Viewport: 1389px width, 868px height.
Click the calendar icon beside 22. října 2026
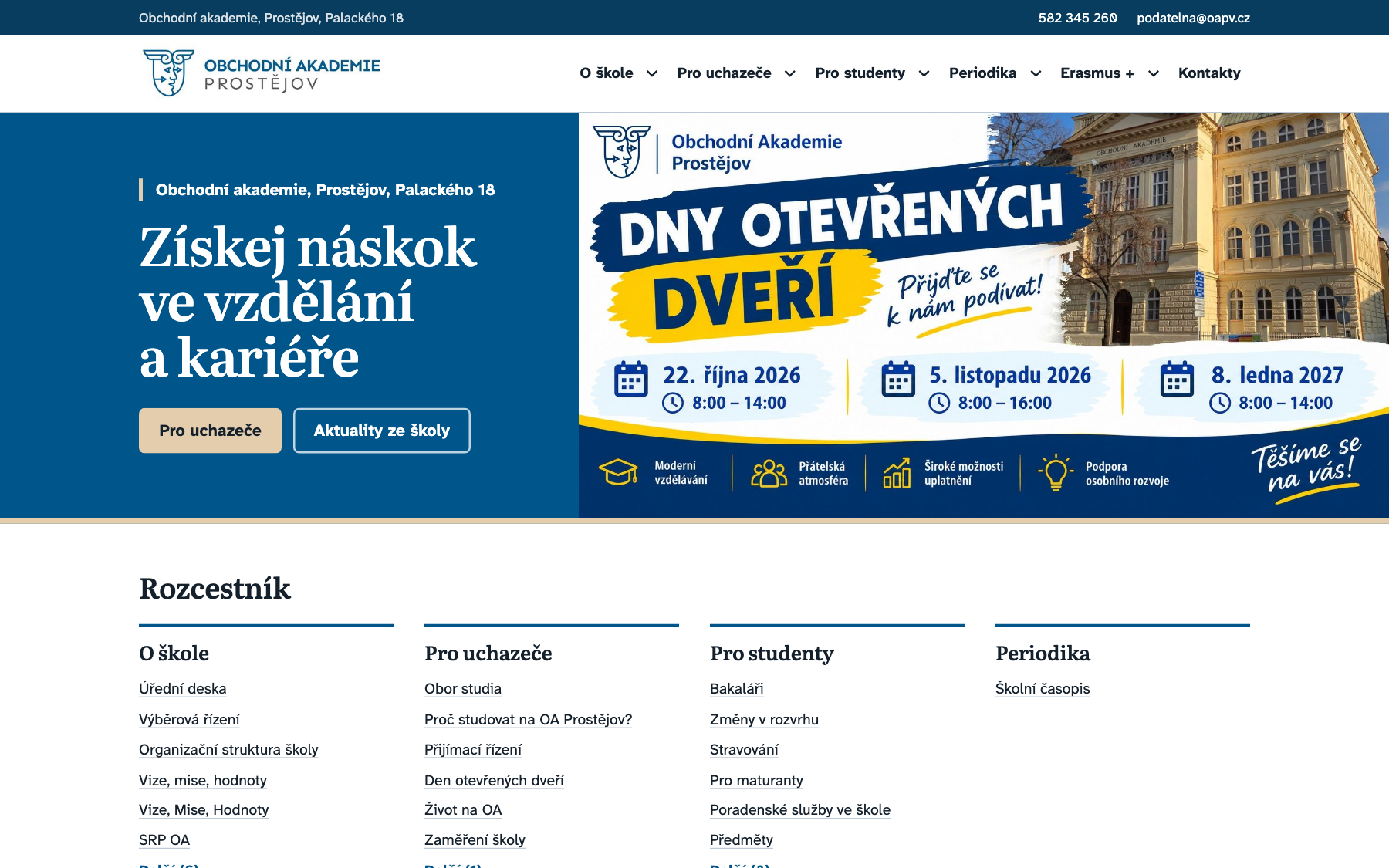(631, 379)
